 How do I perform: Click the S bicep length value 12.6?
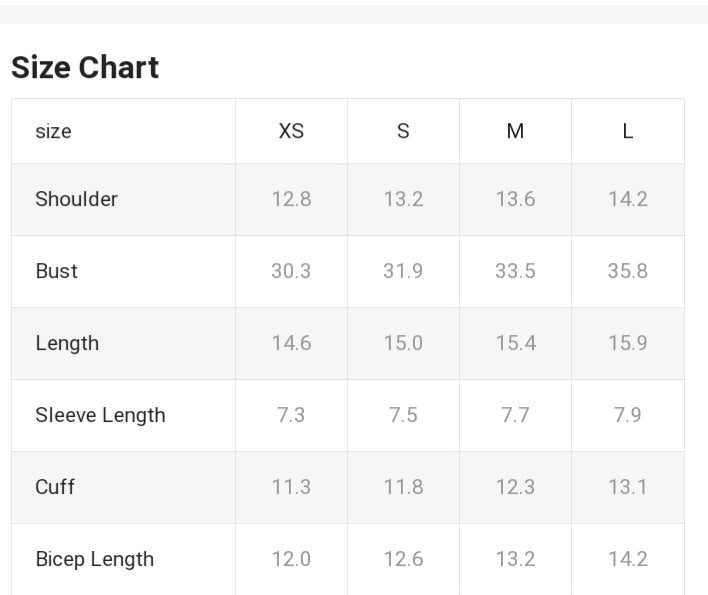pos(403,559)
